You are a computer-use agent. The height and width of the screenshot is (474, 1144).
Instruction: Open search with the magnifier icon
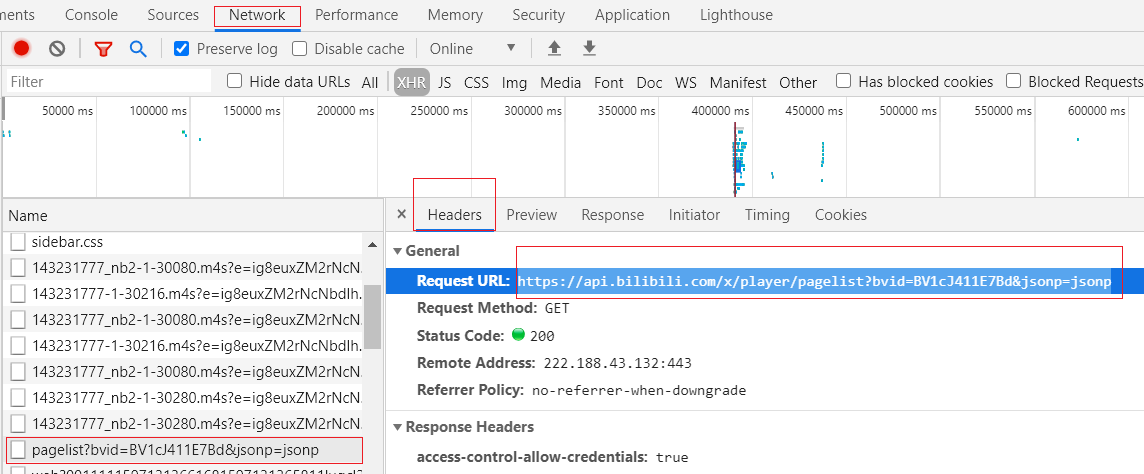pos(138,48)
